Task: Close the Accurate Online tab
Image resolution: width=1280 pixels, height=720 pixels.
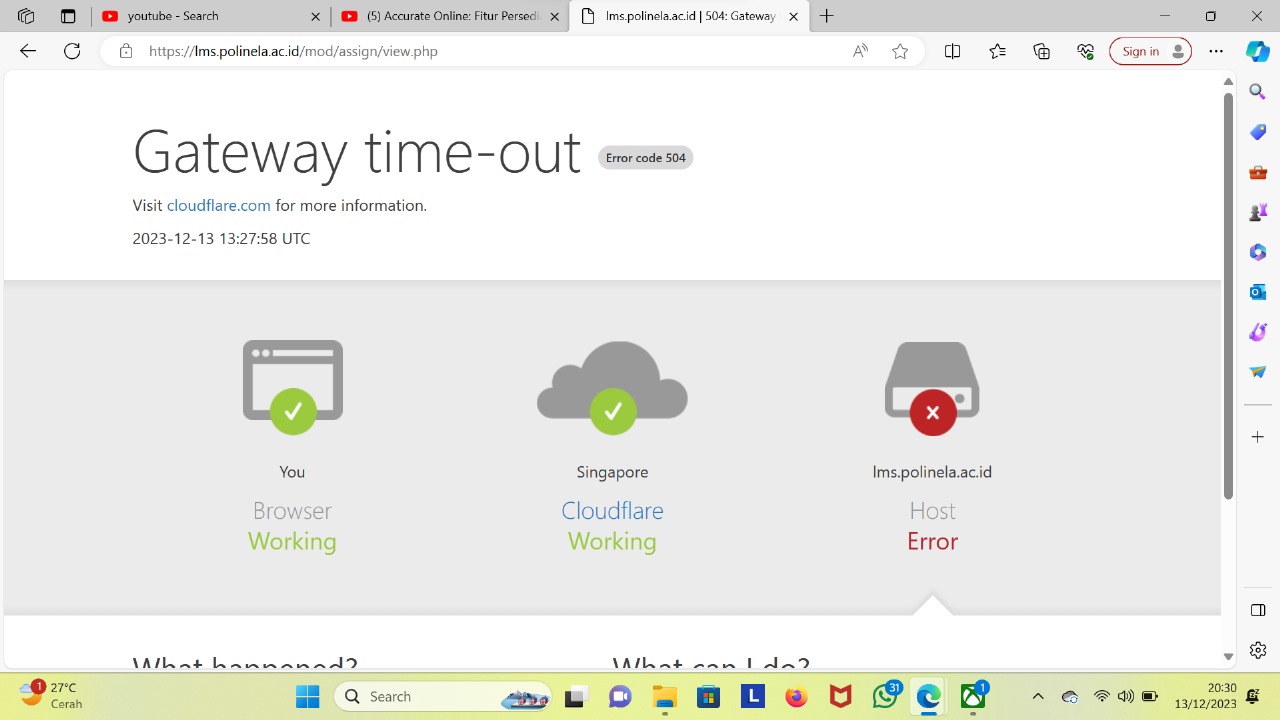Action: (x=554, y=16)
